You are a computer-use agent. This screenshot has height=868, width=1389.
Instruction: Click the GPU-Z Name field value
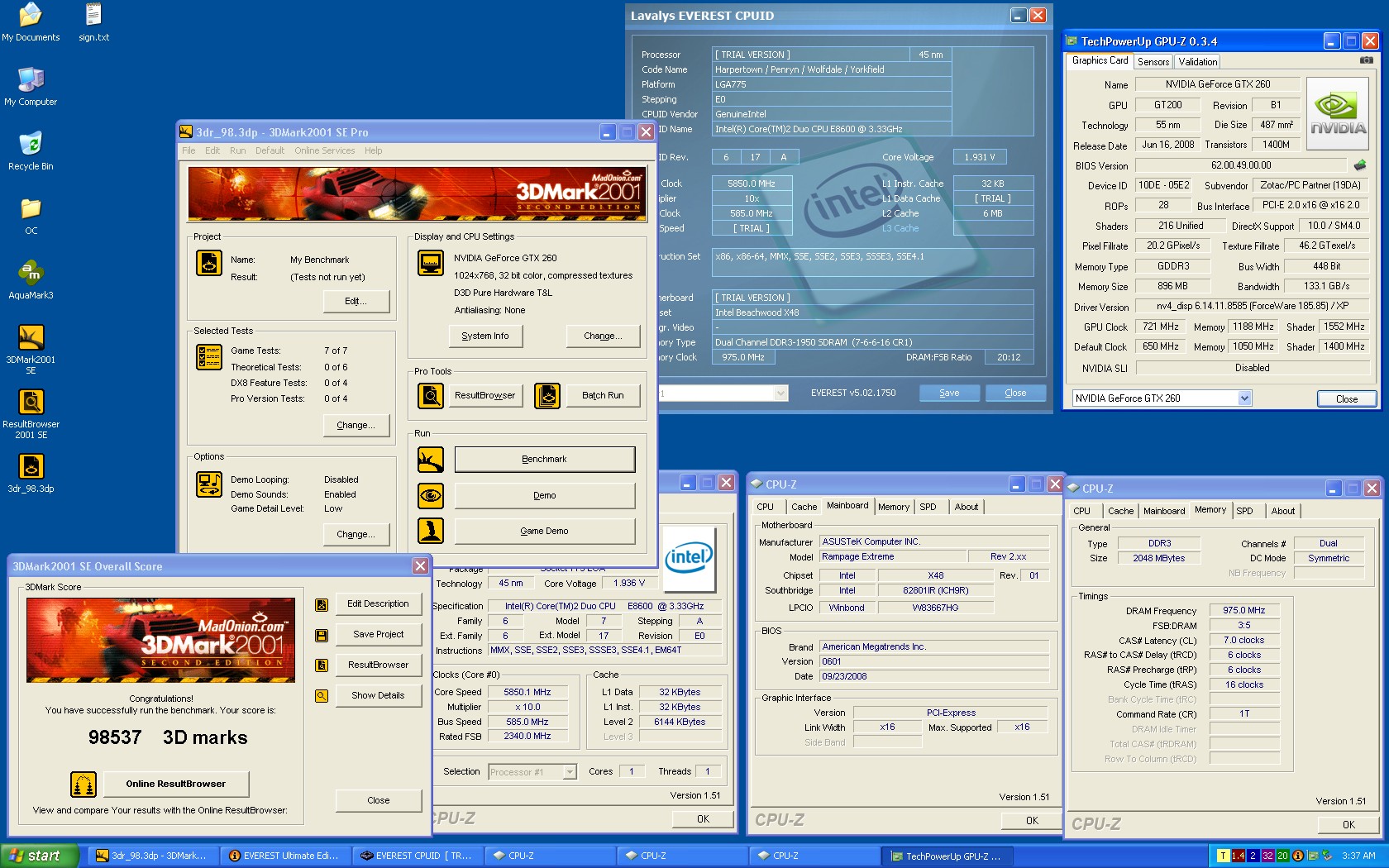click(1218, 84)
